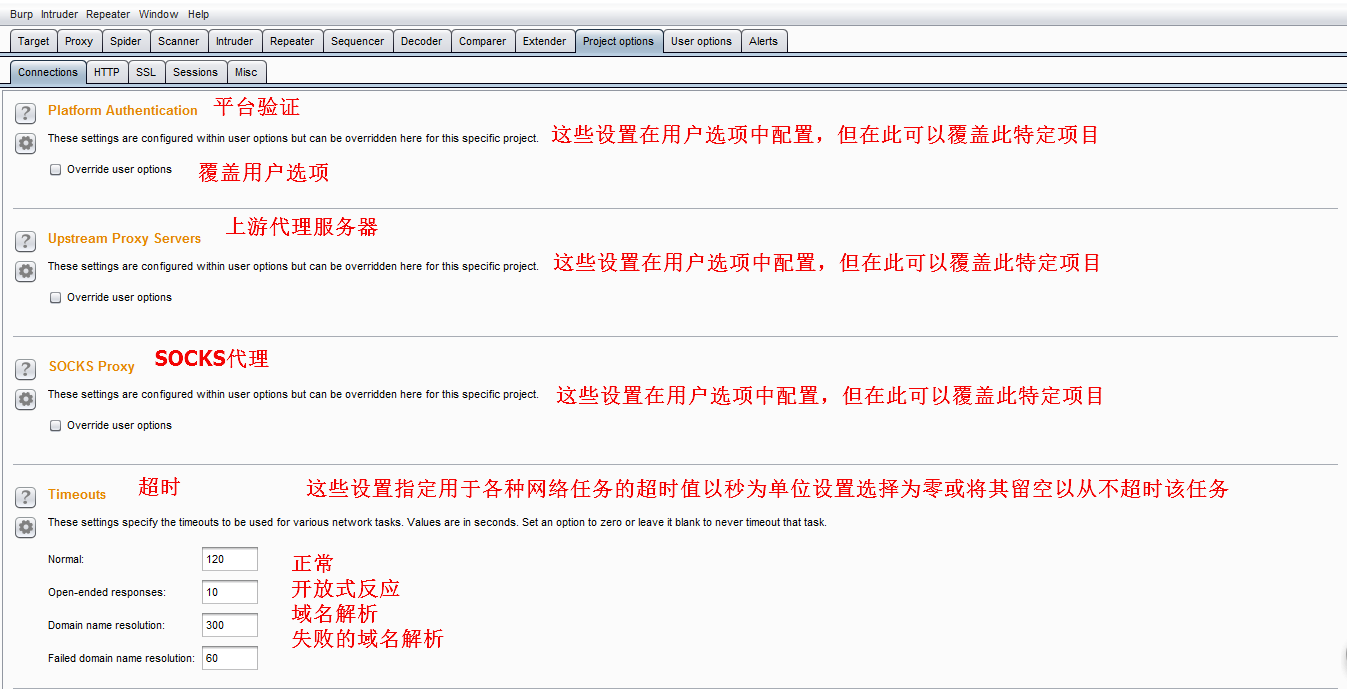
Task: Switch to the Intruder tool tab
Action: click(235, 41)
